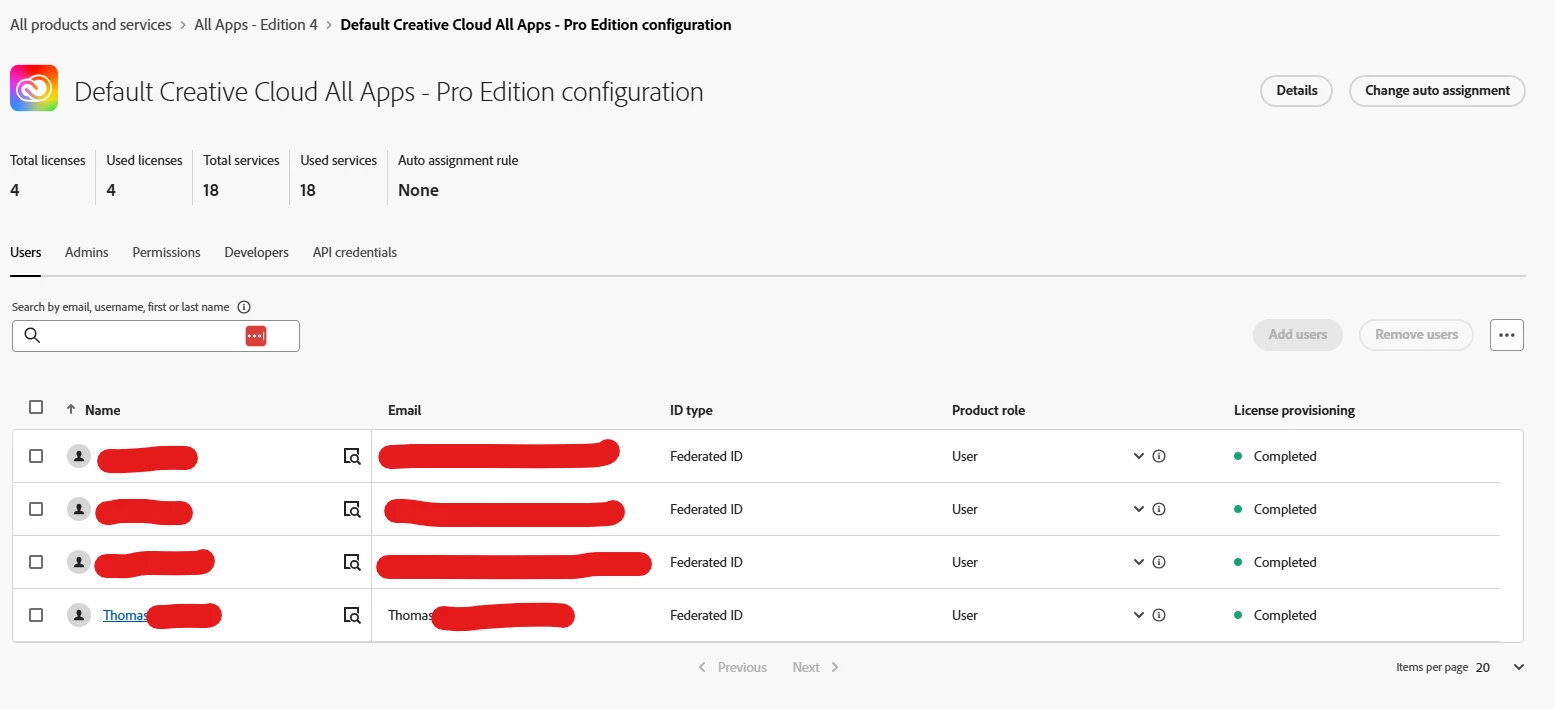Viewport: 1555px width, 709px height.
Task: Click the Total licenses stat
Action: coord(48,176)
